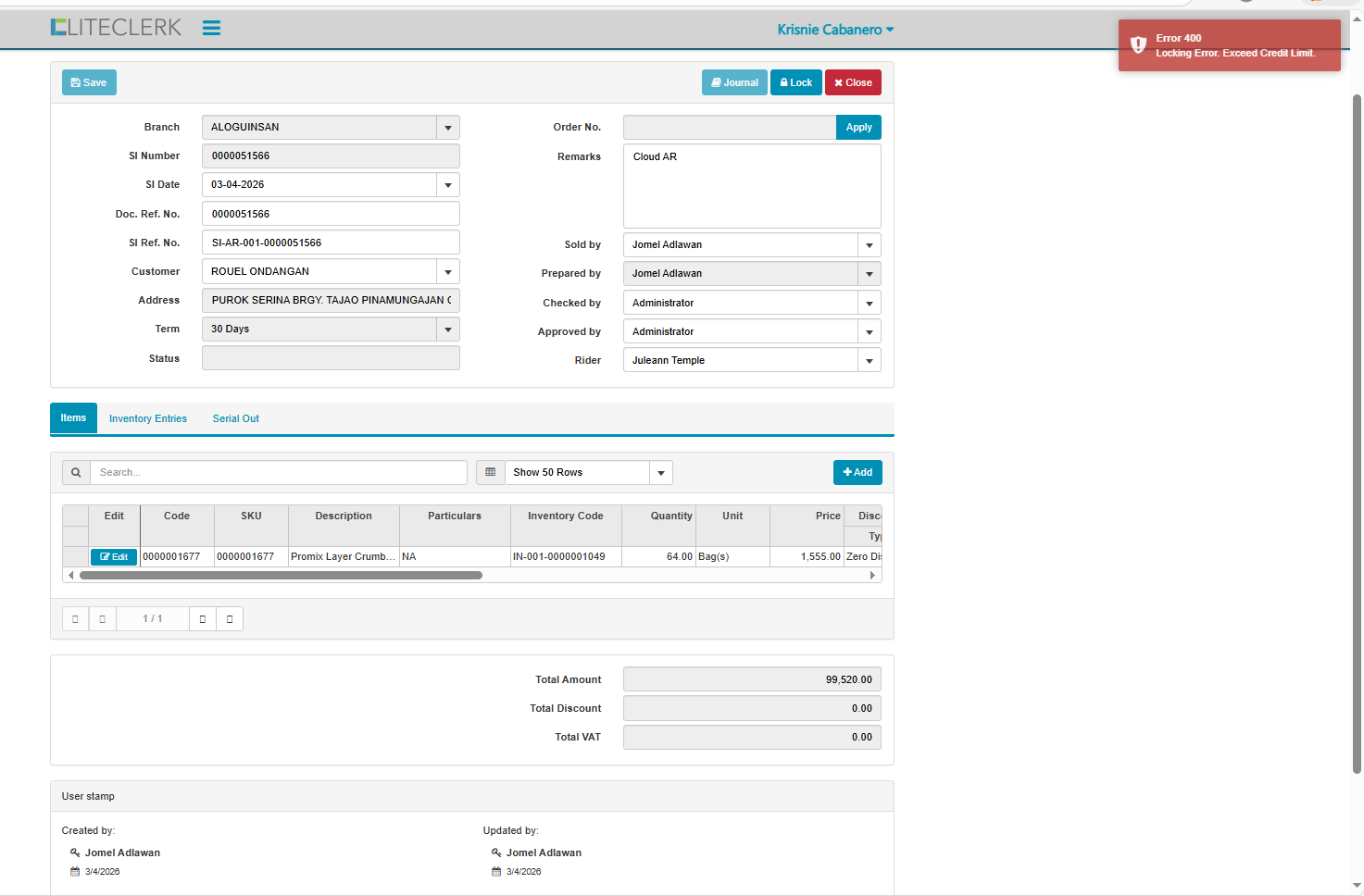The image size is (1364, 896).
Task: Click the LiteClerk logo
Action: (116, 28)
